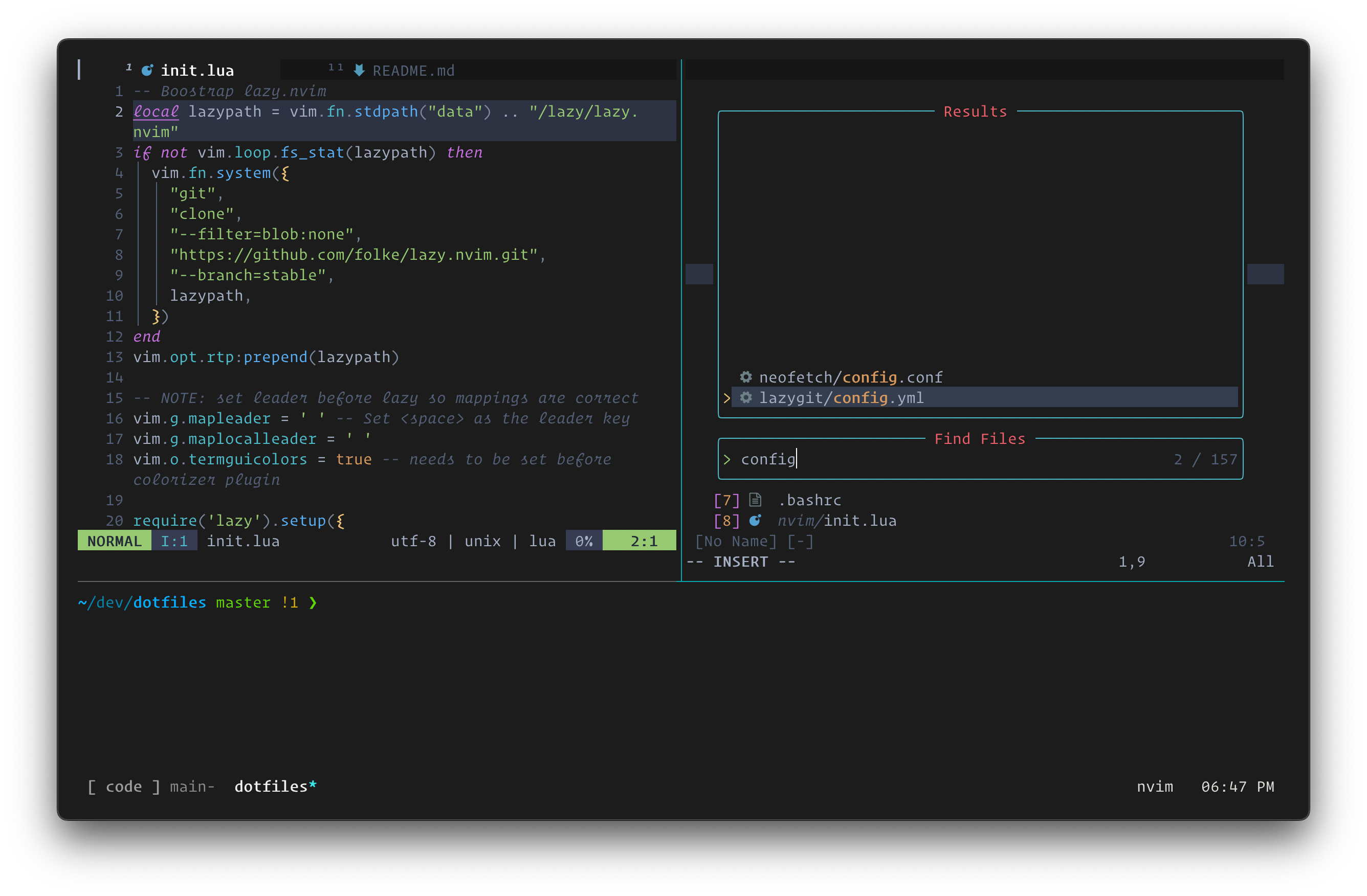Viewport: 1367px width, 896px height.
Task: Click vim.opt.rtp:prepend(lazypath) on line 13
Action: (x=266, y=357)
